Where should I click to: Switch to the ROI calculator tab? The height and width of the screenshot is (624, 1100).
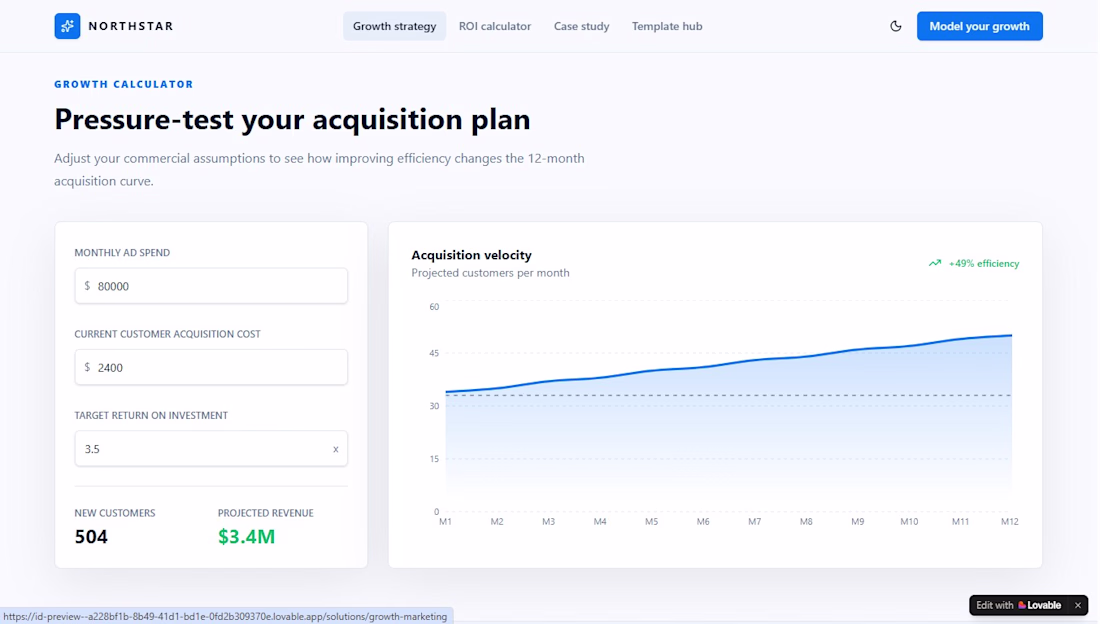pos(495,26)
